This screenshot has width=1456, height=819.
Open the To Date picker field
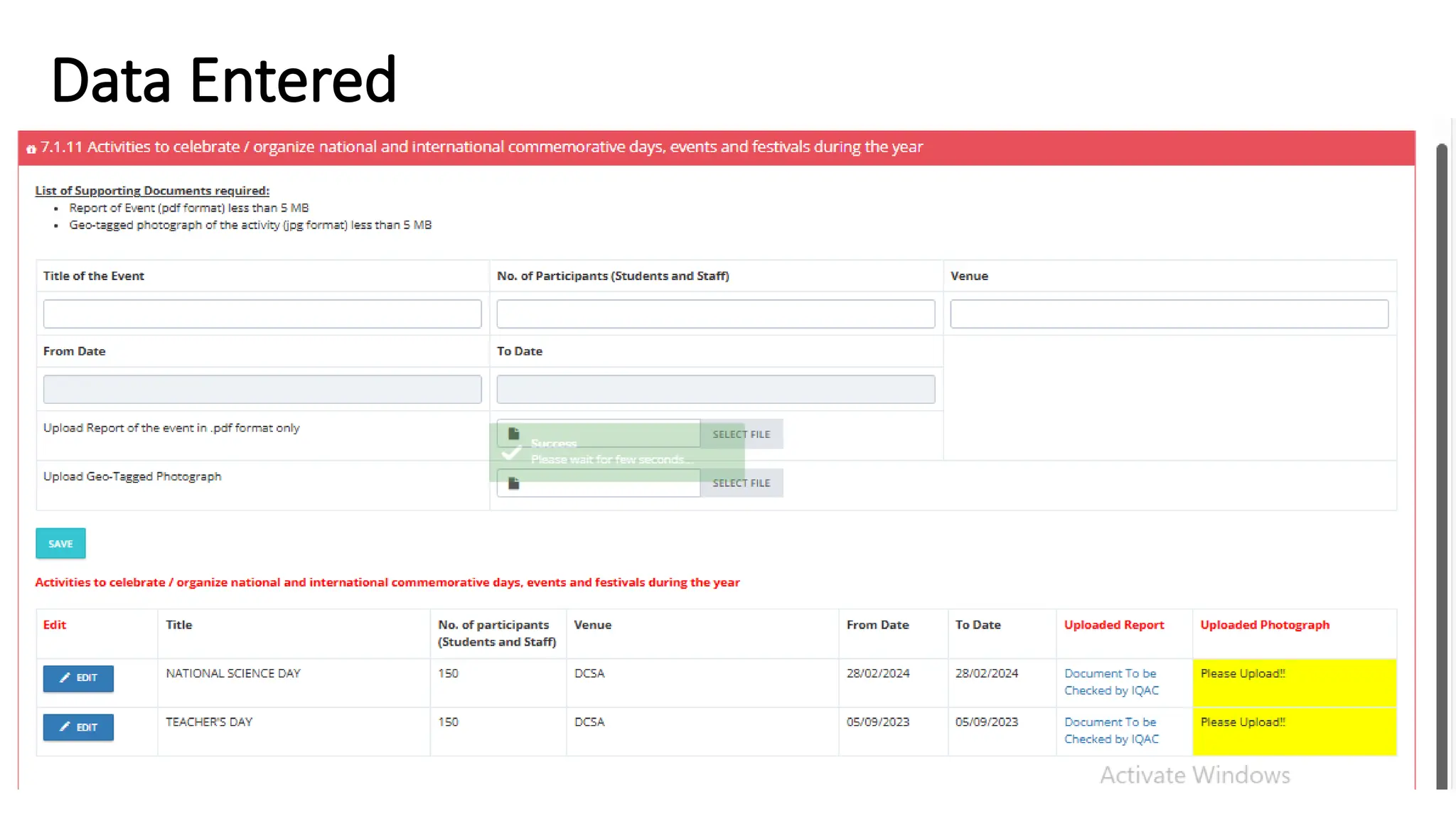[x=715, y=389]
